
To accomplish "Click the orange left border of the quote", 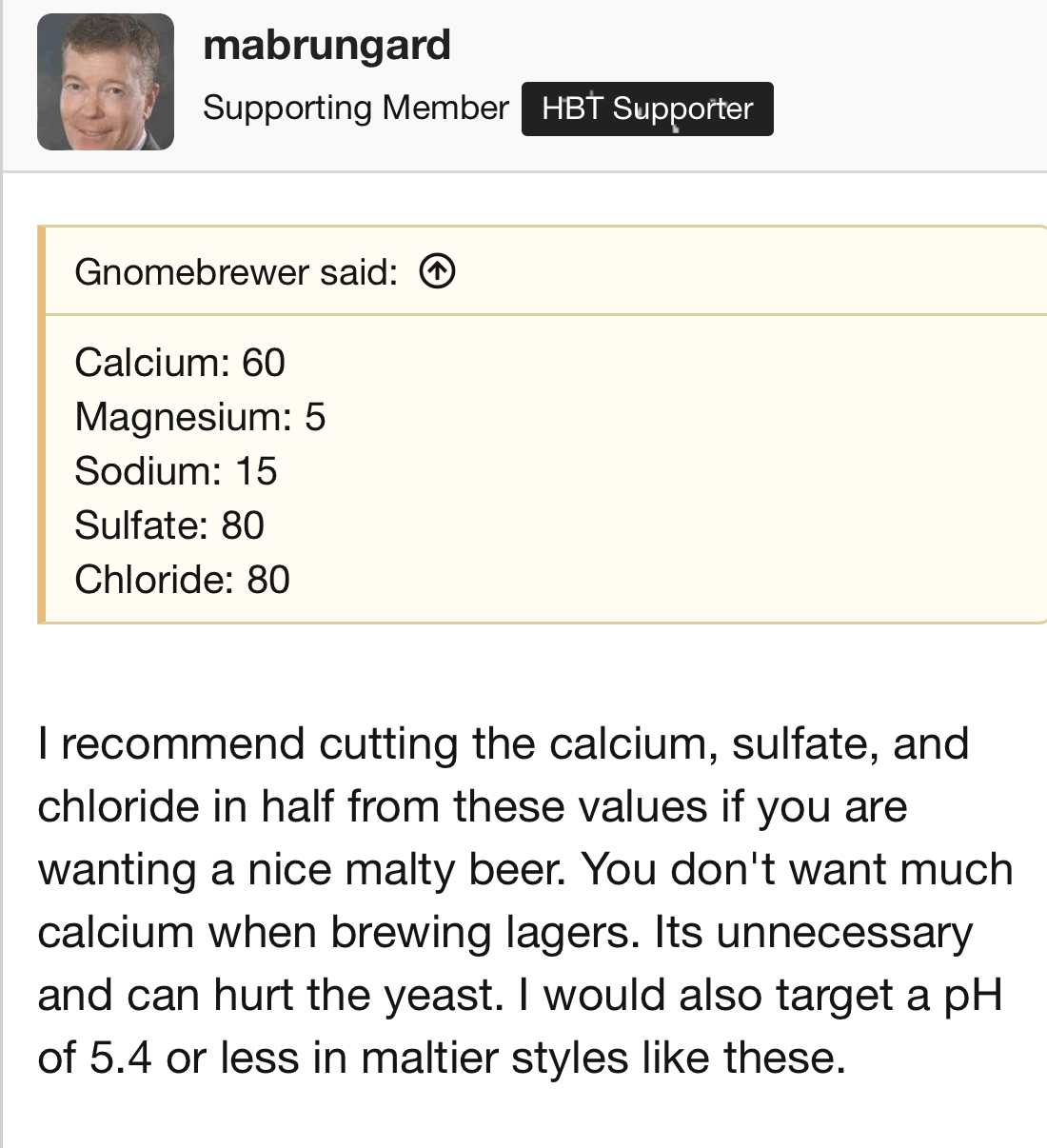I will pos(41,425).
